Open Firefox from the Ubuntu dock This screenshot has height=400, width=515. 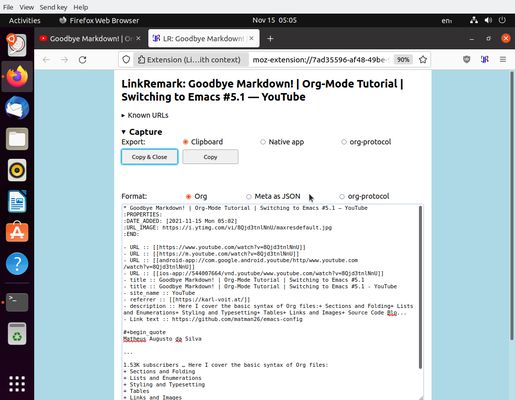coord(17,76)
